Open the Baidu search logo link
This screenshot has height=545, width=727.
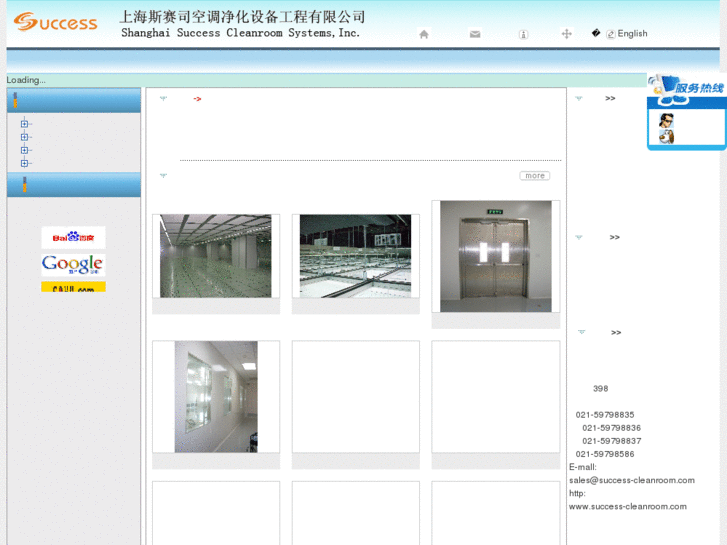click(73, 237)
